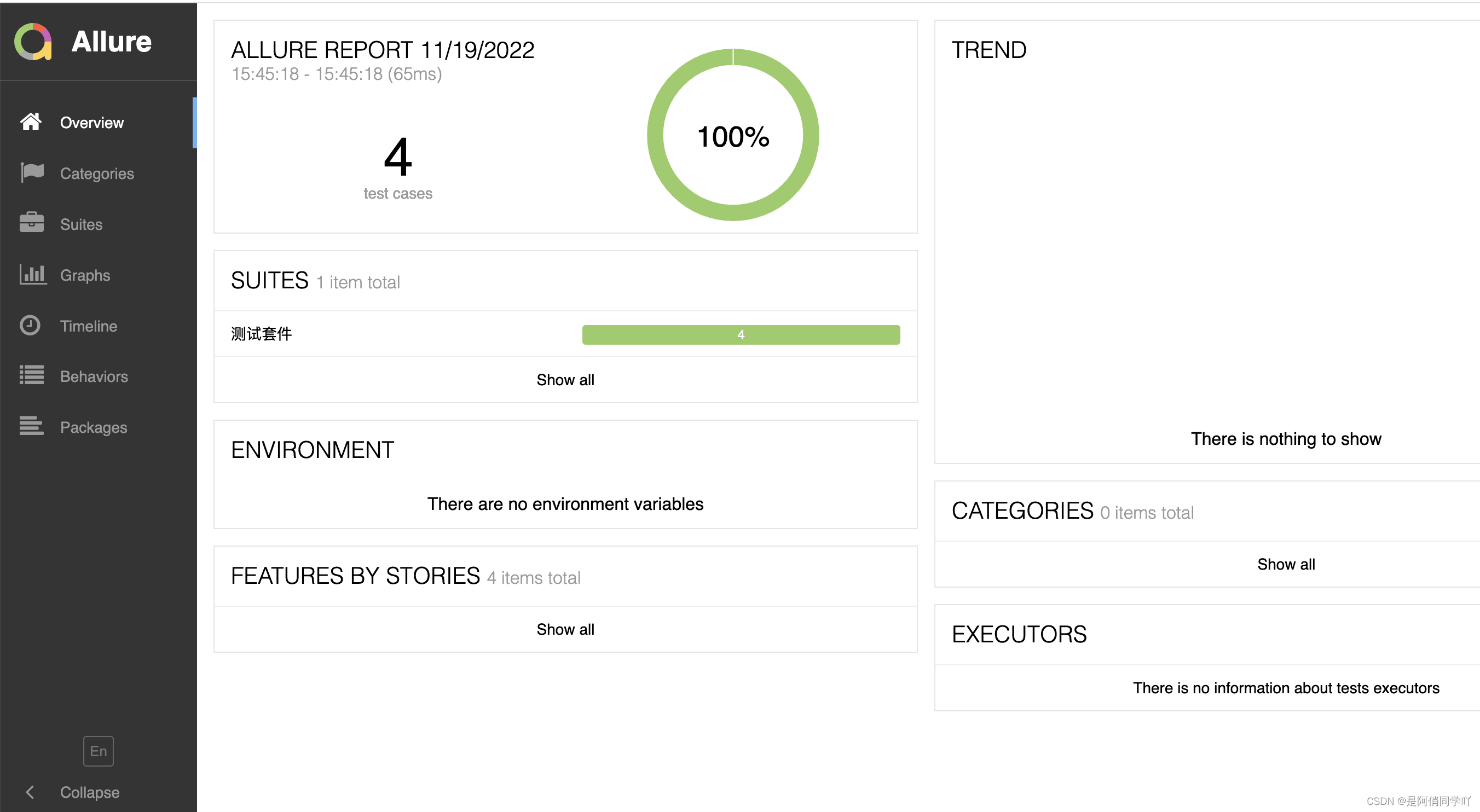This screenshot has height=812, width=1480.
Task: Click Show all under Categories
Action: 1285,564
